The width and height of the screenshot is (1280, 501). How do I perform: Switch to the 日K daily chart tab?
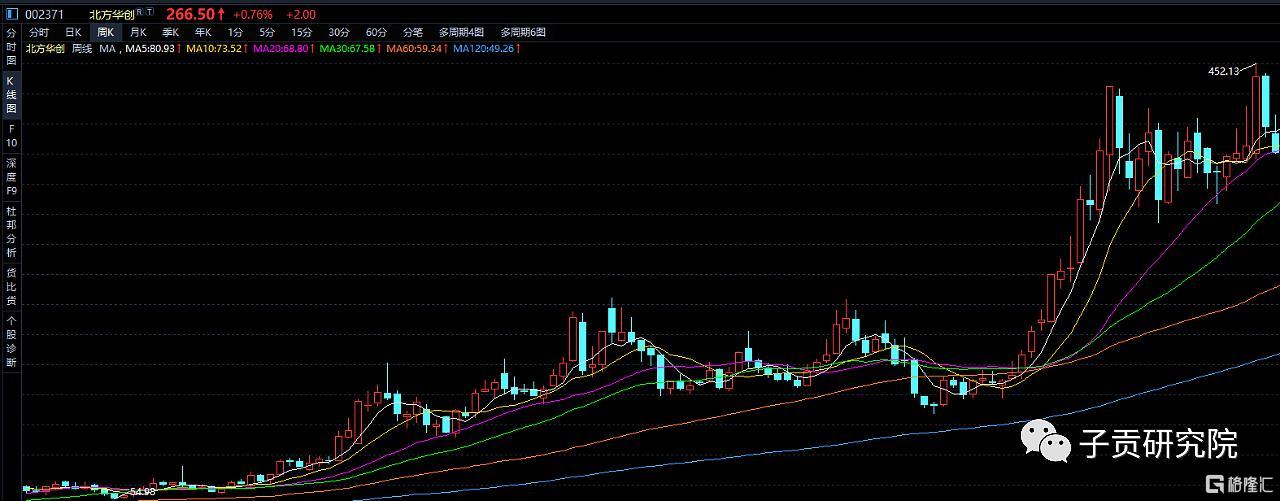(73, 32)
